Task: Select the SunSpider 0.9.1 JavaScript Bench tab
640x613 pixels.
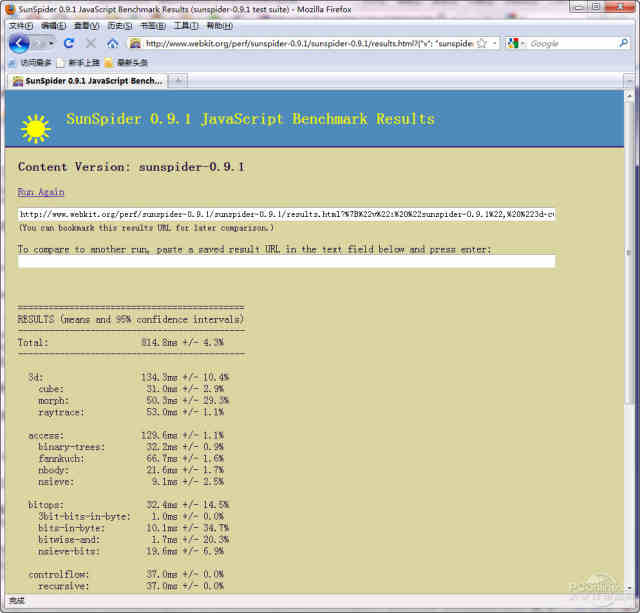Action: pyautogui.click(x=87, y=81)
